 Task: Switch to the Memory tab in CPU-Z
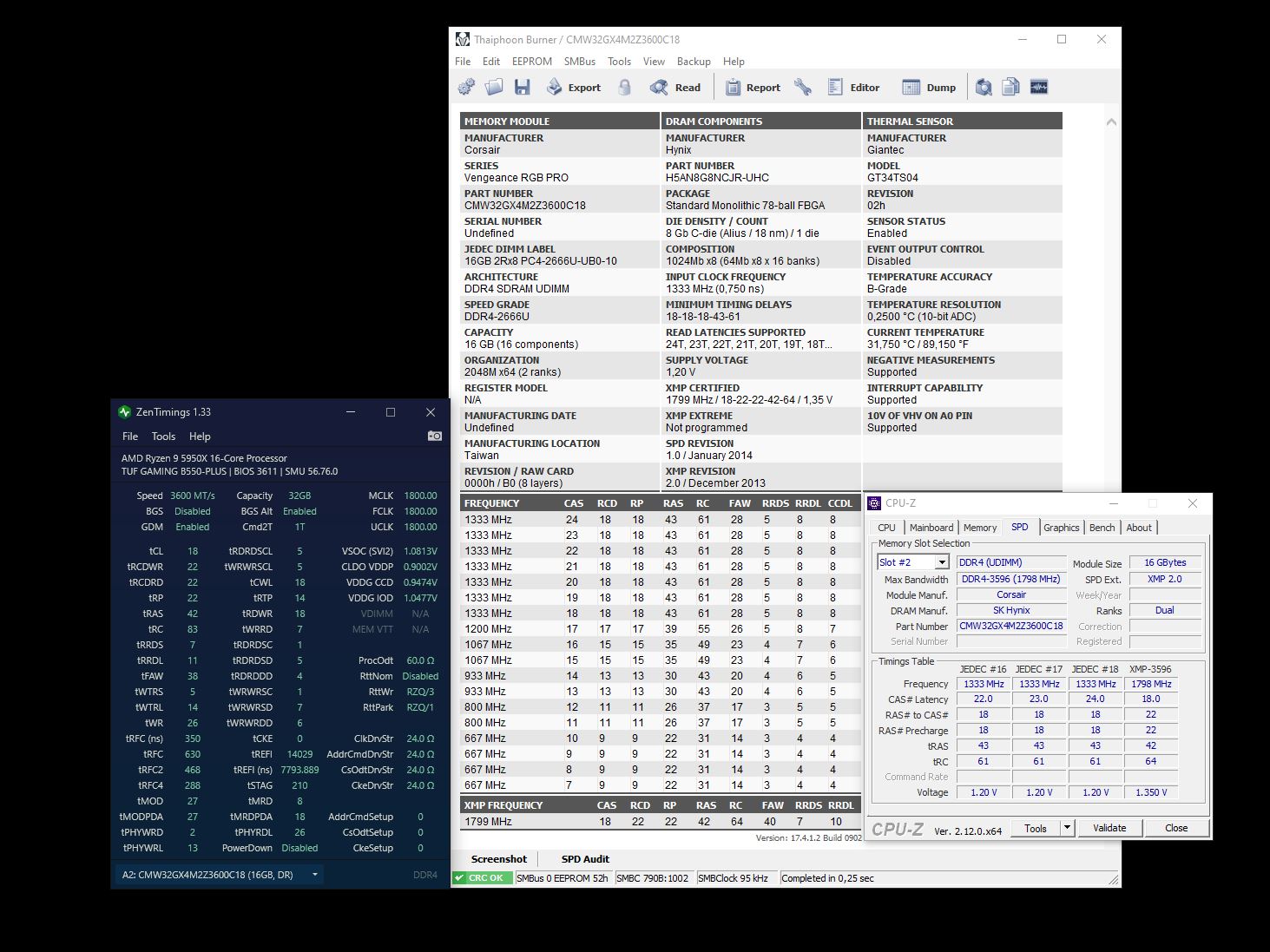click(x=980, y=528)
